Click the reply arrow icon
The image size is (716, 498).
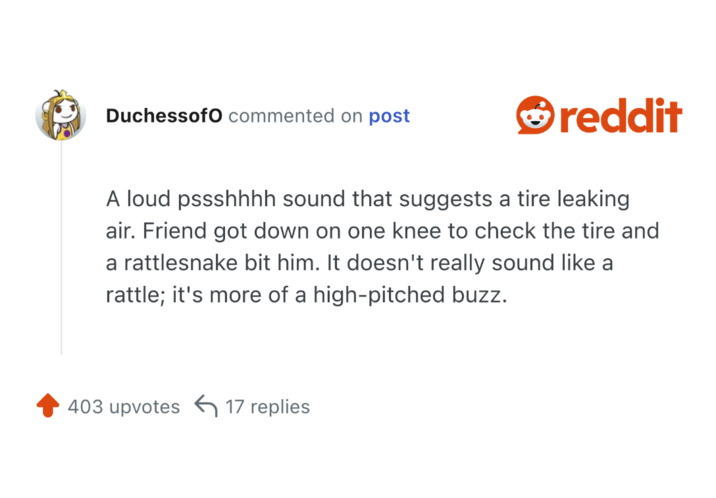(x=206, y=406)
